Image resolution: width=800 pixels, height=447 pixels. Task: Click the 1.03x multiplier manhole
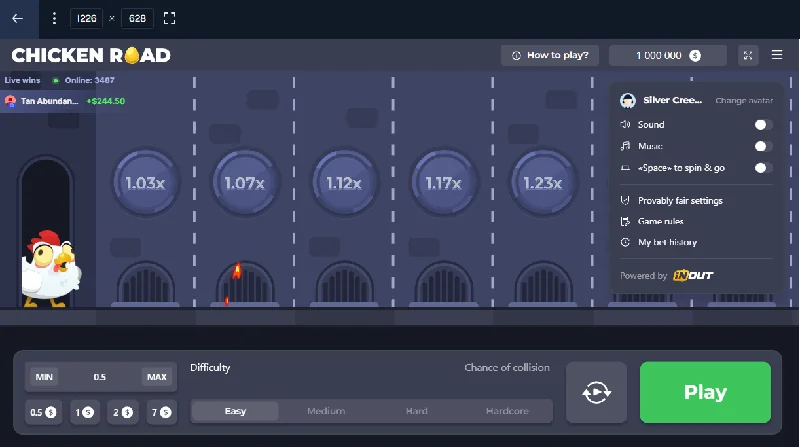coord(145,182)
